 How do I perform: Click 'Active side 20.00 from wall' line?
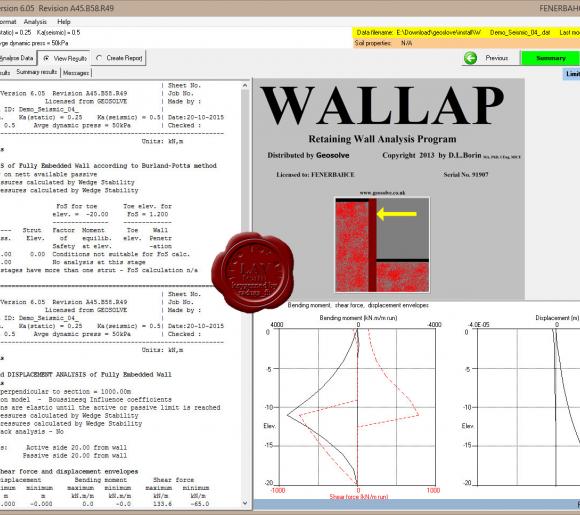click(x=76, y=448)
